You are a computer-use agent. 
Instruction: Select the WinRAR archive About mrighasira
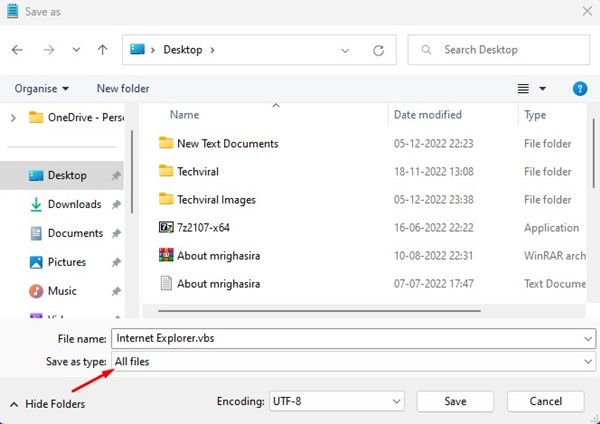[x=218, y=256]
